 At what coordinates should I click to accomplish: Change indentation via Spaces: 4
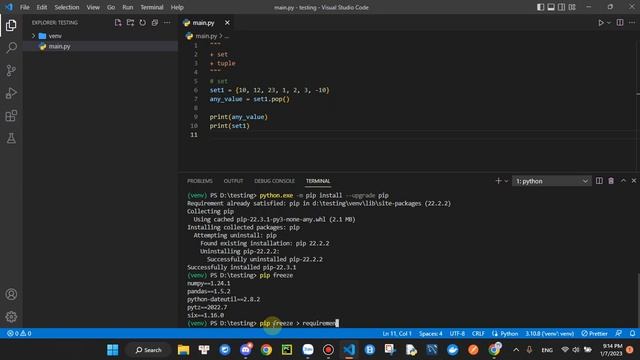(431, 333)
